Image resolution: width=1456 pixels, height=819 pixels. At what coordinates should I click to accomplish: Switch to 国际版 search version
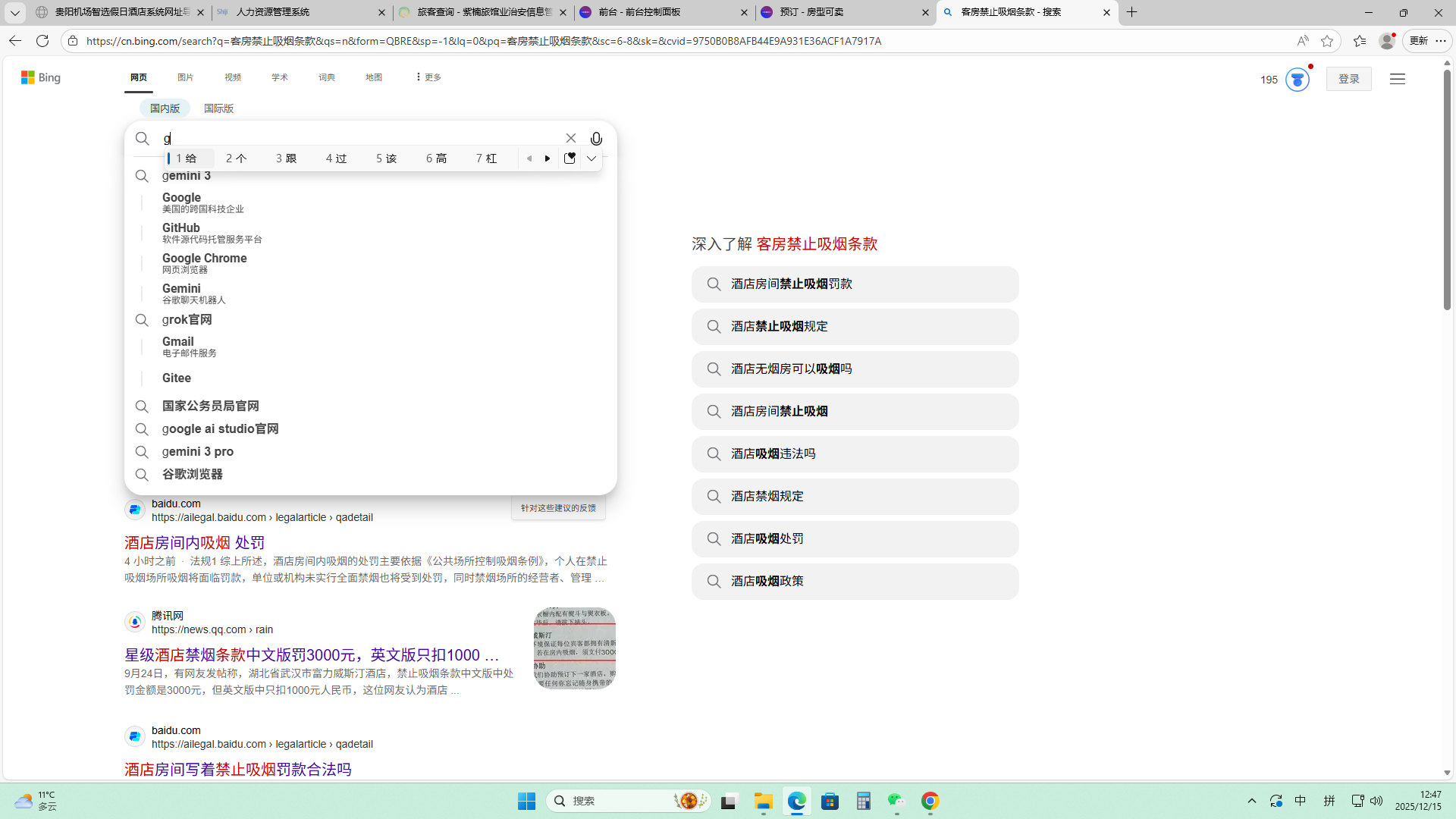[x=218, y=108]
